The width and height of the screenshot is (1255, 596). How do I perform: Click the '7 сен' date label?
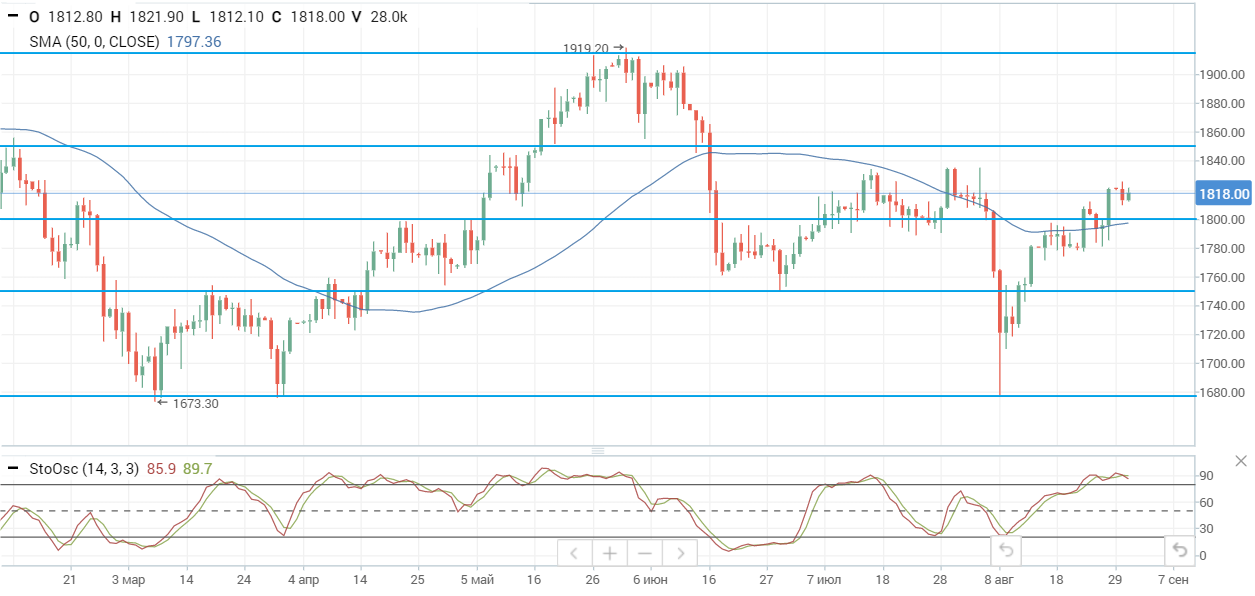(1174, 580)
